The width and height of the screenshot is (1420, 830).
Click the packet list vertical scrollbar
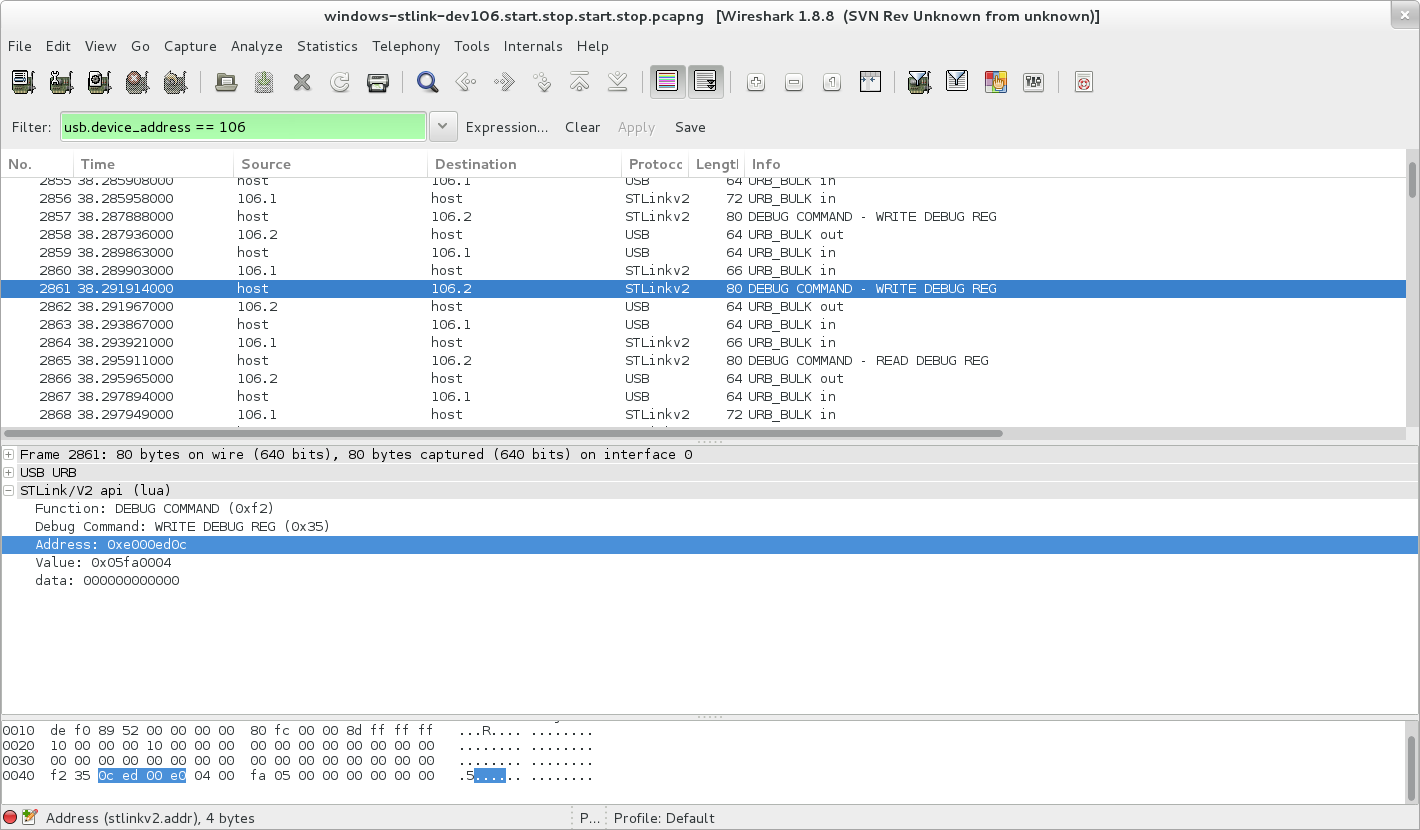(1412, 180)
